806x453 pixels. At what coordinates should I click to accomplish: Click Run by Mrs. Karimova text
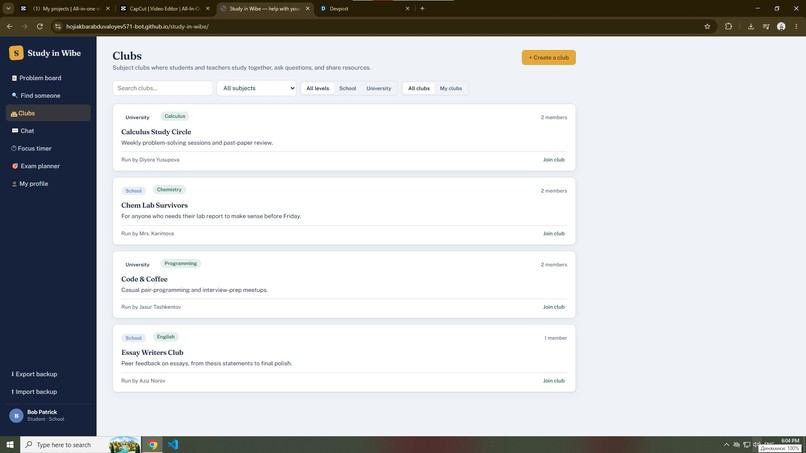[x=148, y=233]
